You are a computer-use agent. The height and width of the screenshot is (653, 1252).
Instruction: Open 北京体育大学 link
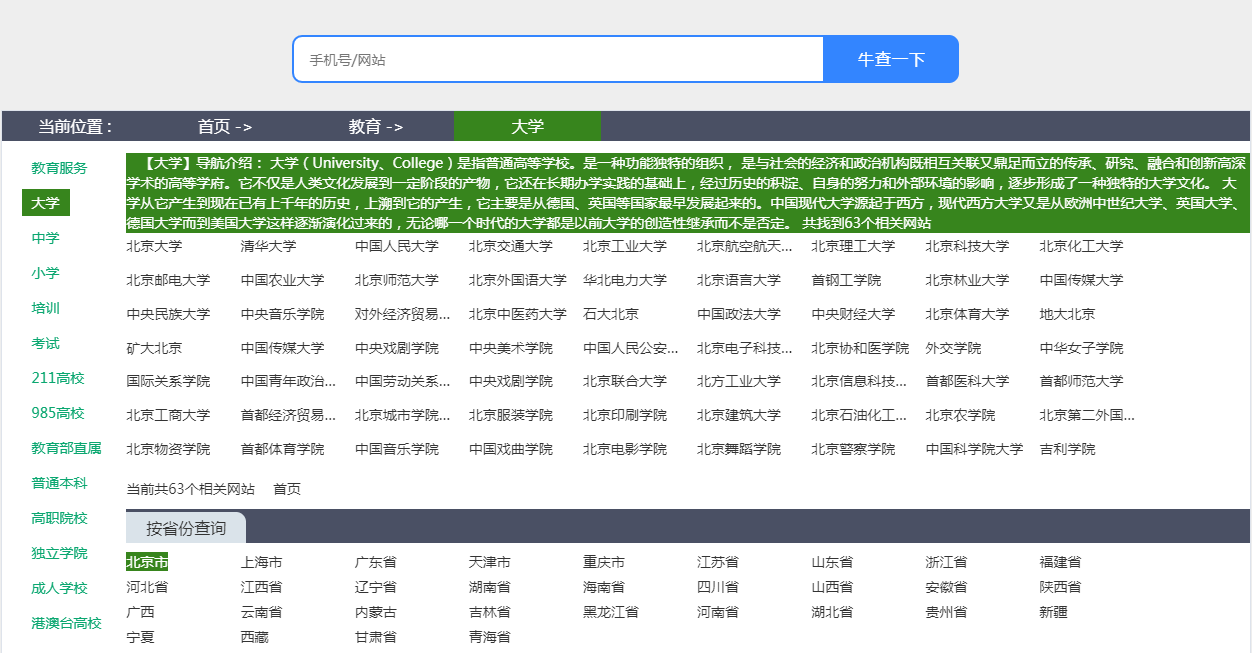pyautogui.click(x=966, y=314)
